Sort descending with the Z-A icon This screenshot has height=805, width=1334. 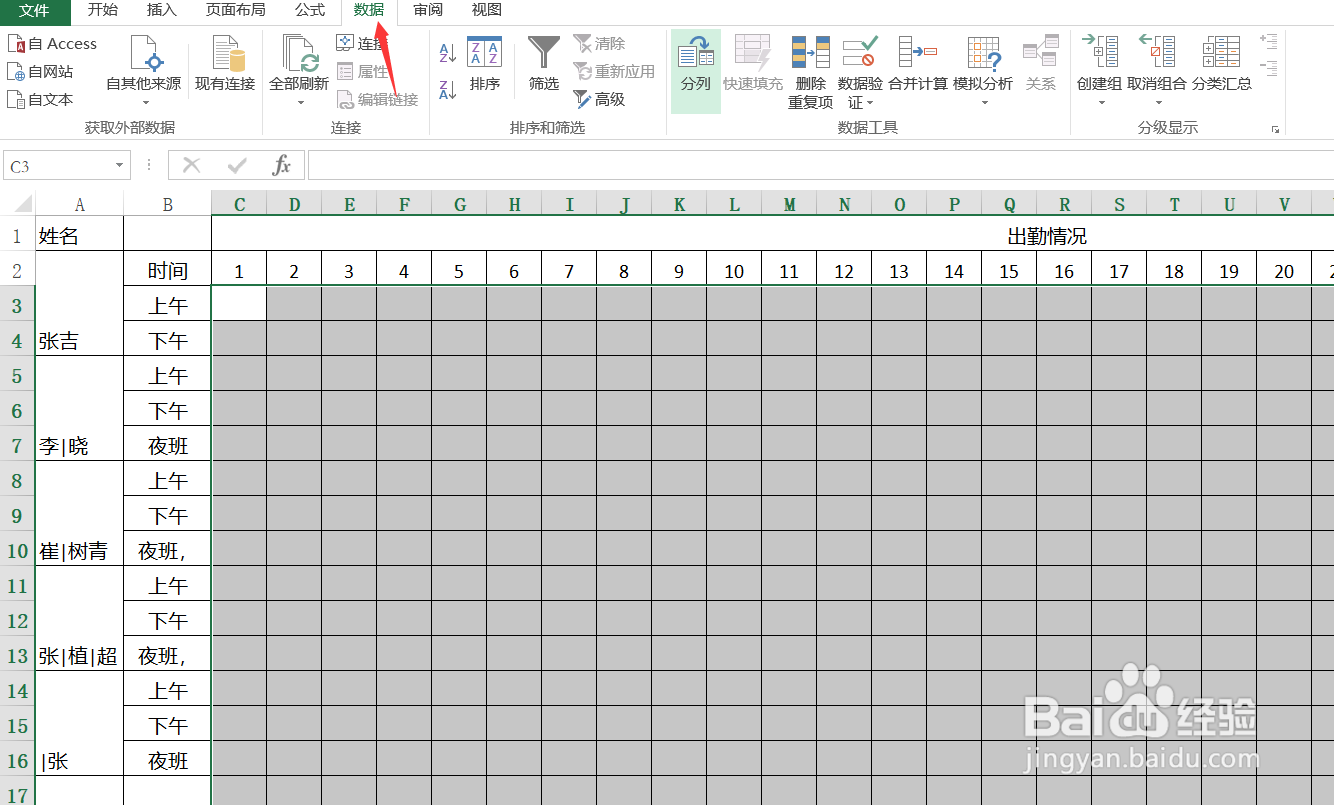[448, 90]
